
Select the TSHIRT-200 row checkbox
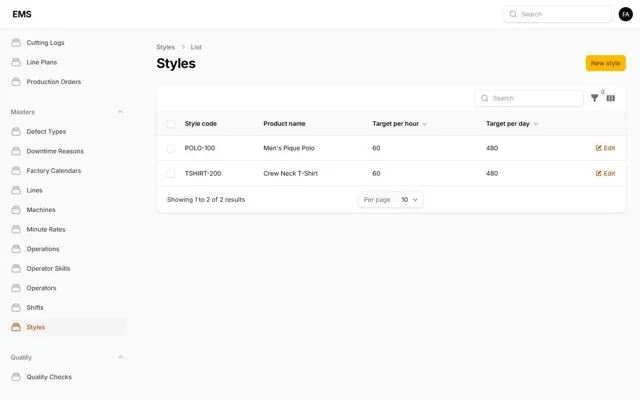tap(171, 173)
